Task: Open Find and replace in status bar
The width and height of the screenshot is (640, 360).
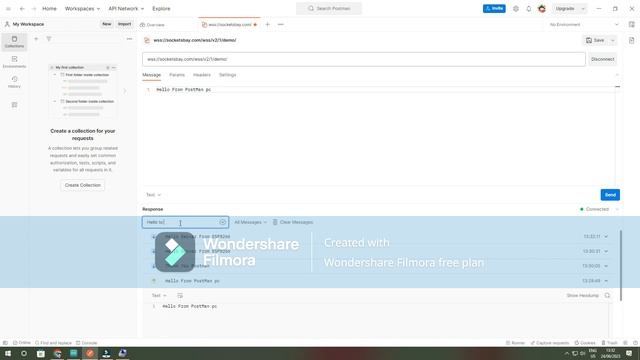Action: coord(53,343)
